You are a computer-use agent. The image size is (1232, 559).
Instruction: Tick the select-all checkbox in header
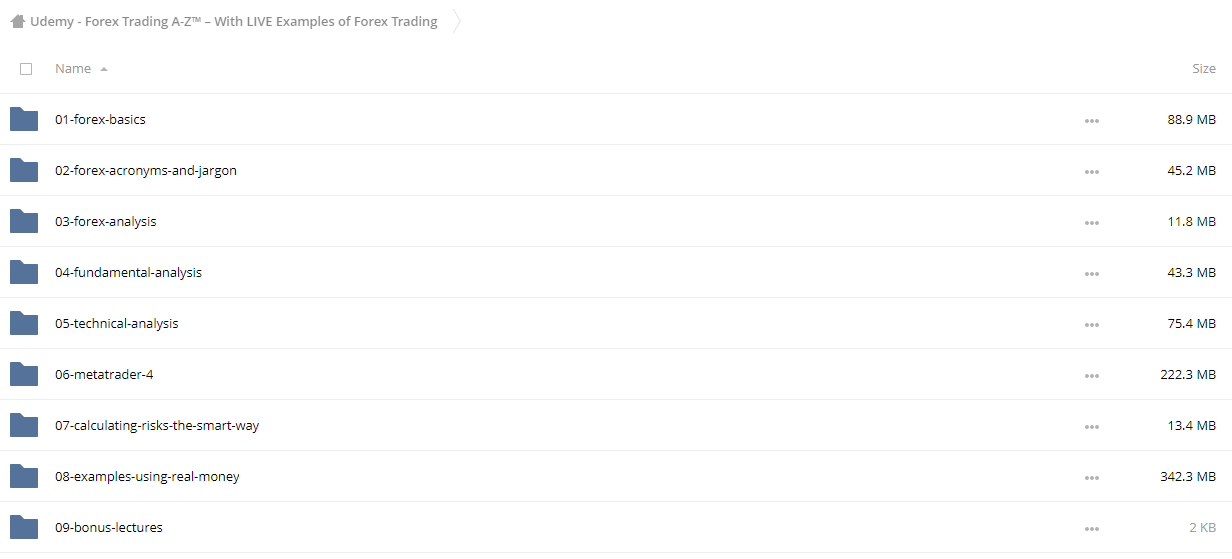pyautogui.click(x=26, y=69)
